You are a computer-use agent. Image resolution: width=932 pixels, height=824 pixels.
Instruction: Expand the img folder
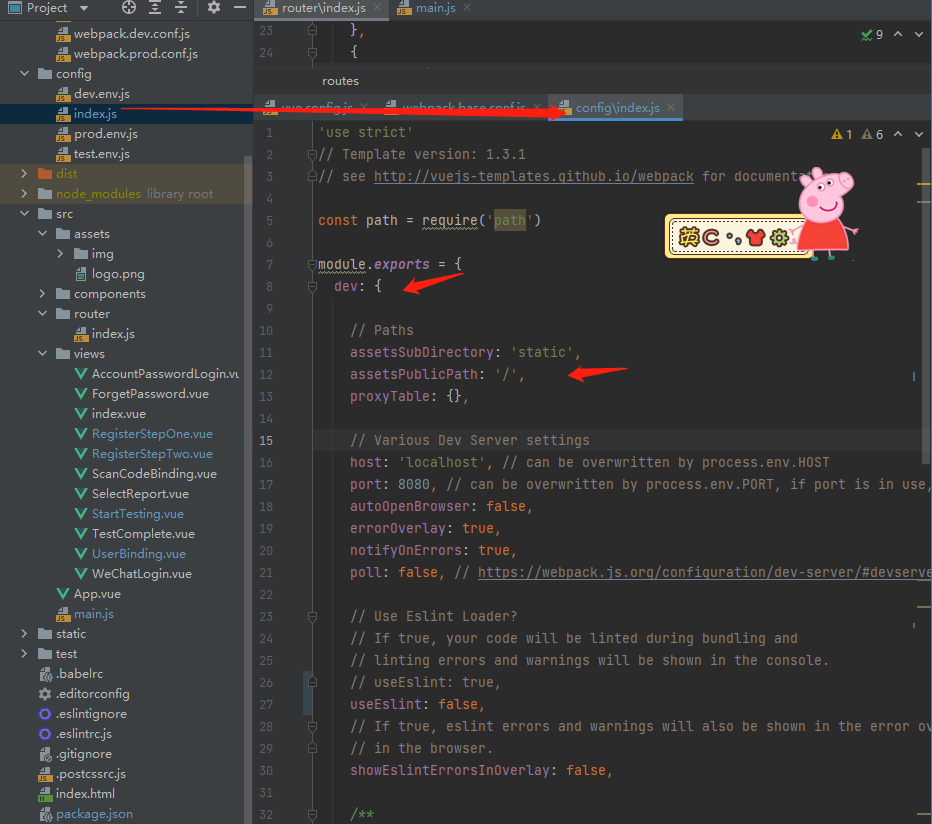60,254
